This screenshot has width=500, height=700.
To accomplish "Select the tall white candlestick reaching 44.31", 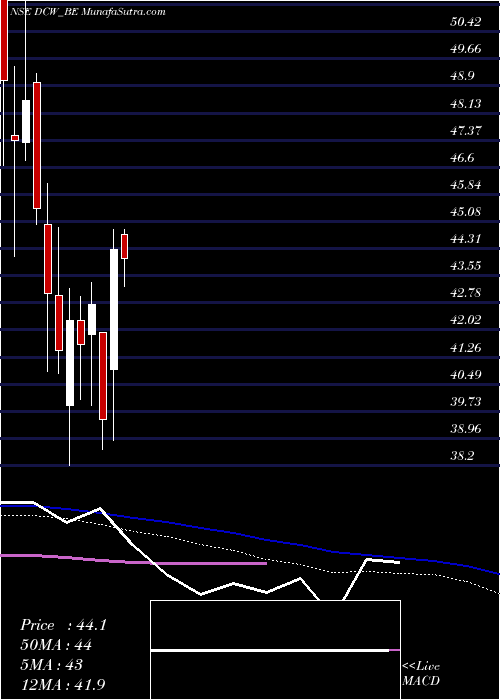I will coord(114,309).
